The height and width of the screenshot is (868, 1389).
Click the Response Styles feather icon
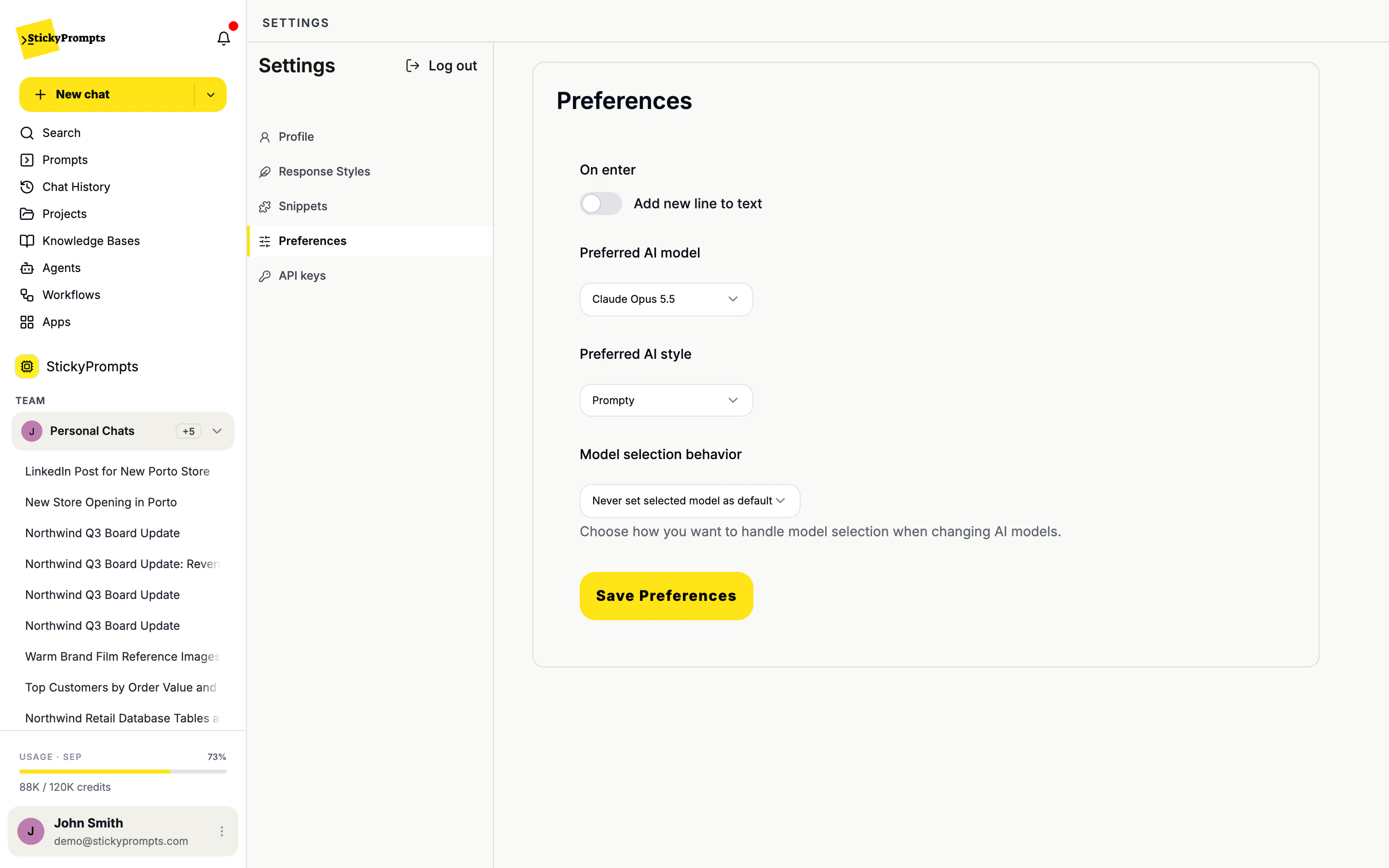click(x=265, y=172)
